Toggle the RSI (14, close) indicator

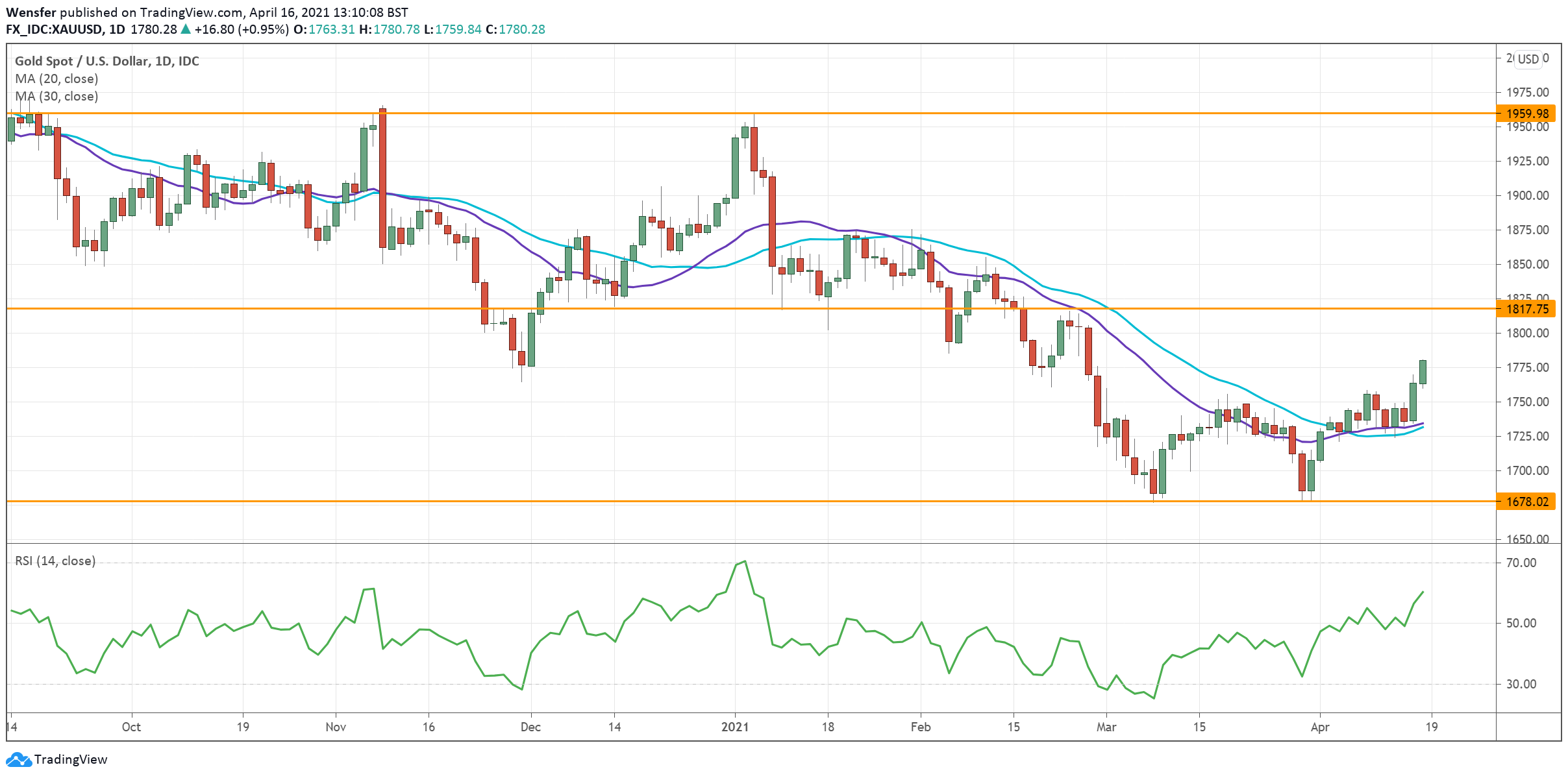click(55, 561)
